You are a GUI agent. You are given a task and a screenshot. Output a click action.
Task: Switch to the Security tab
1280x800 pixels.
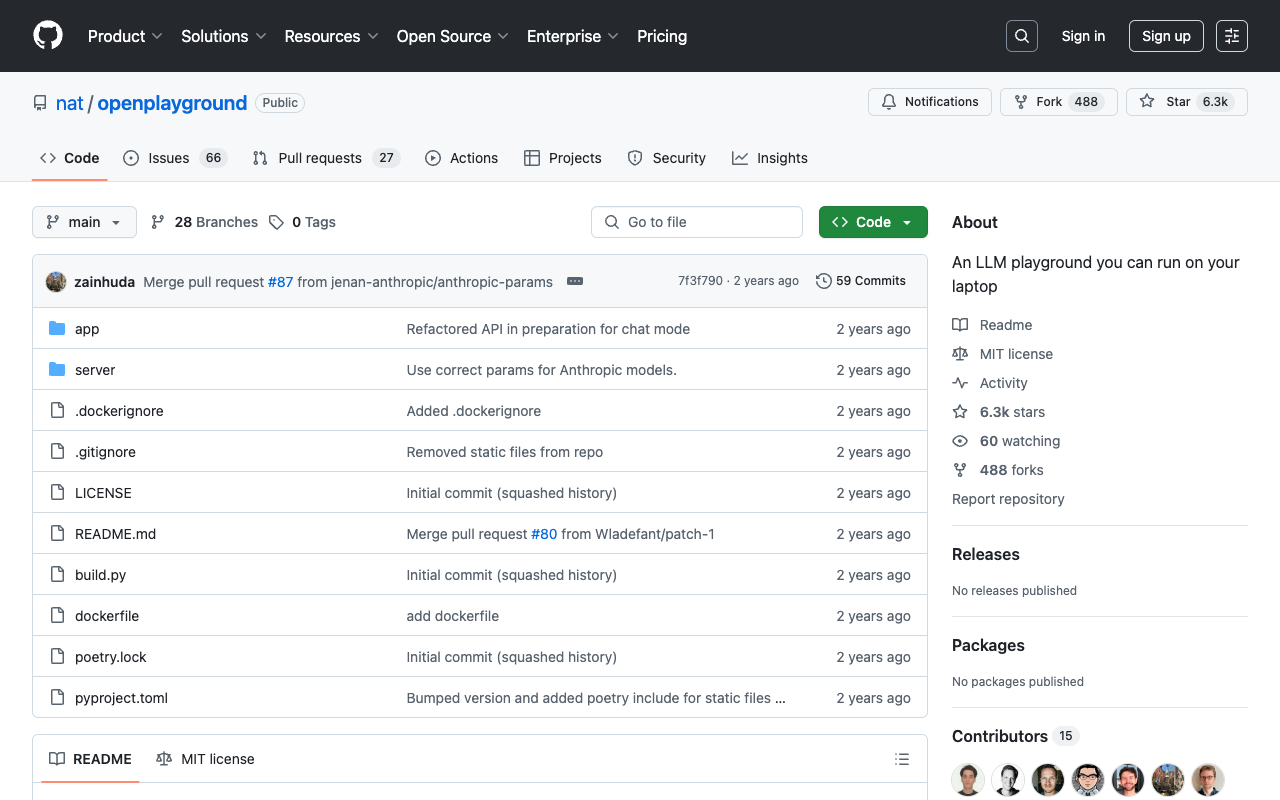(666, 158)
